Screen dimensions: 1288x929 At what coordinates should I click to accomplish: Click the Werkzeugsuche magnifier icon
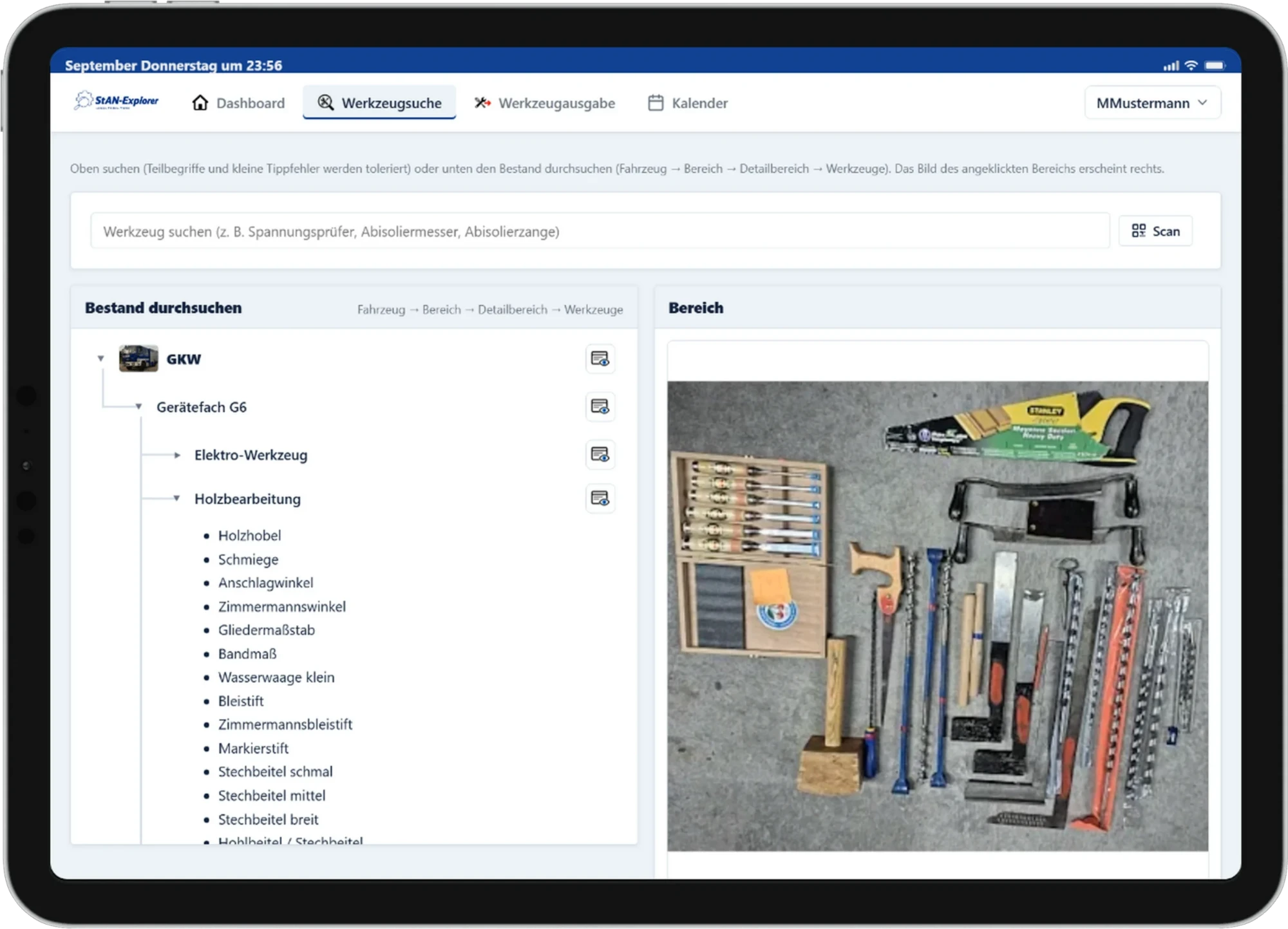click(x=326, y=103)
